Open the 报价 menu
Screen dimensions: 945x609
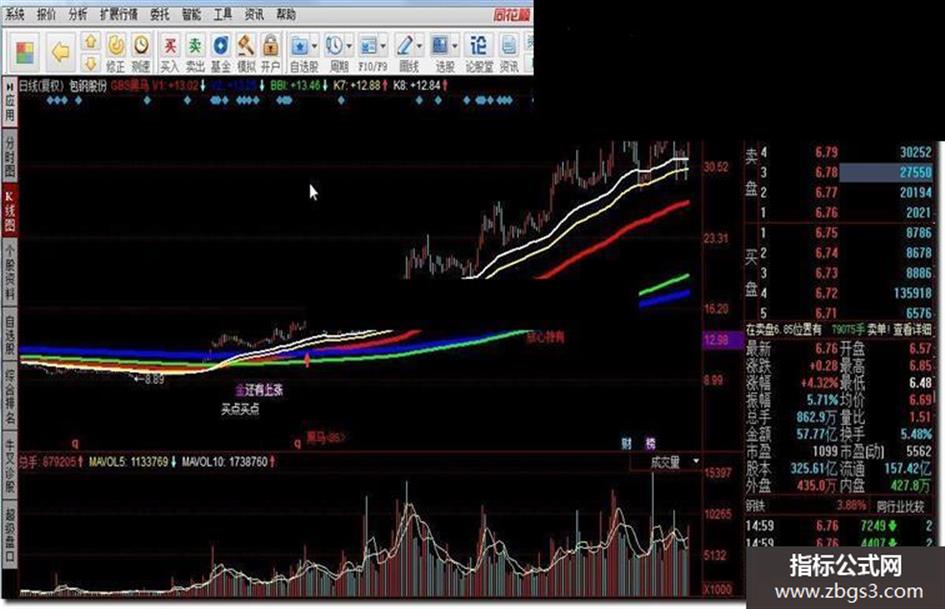pyautogui.click(x=46, y=14)
